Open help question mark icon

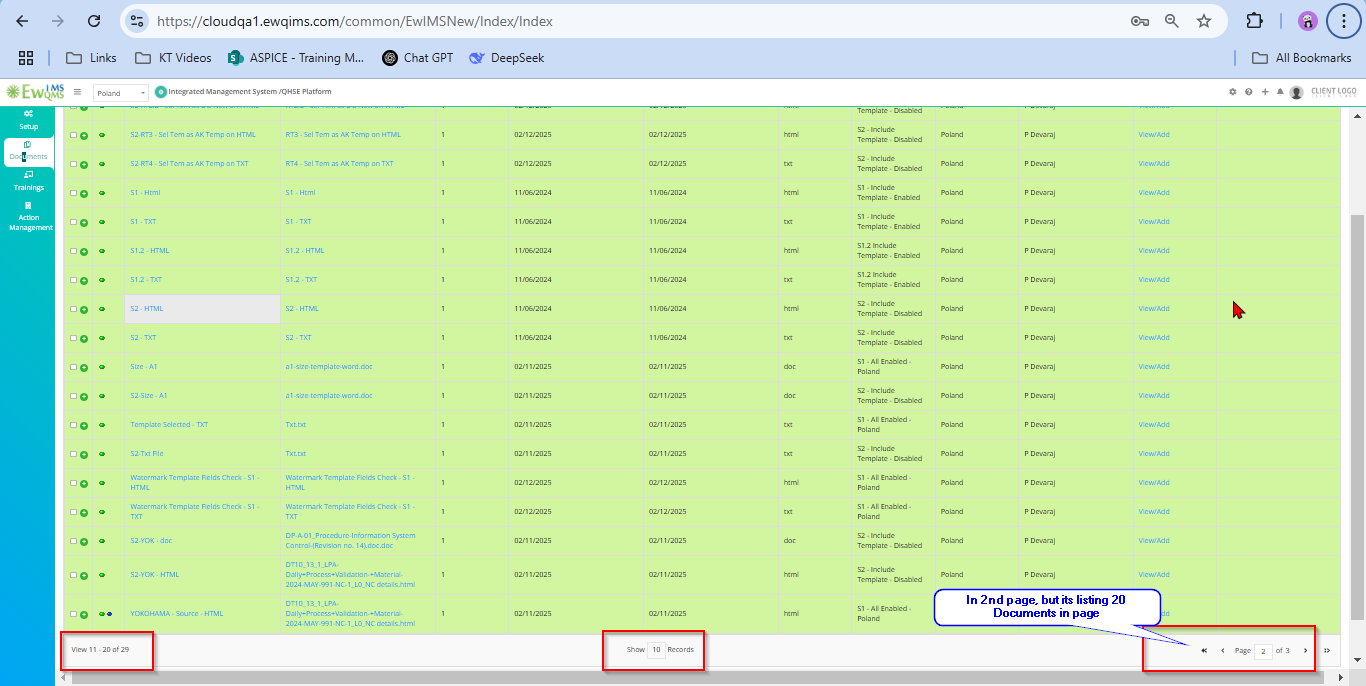coord(1248,92)
